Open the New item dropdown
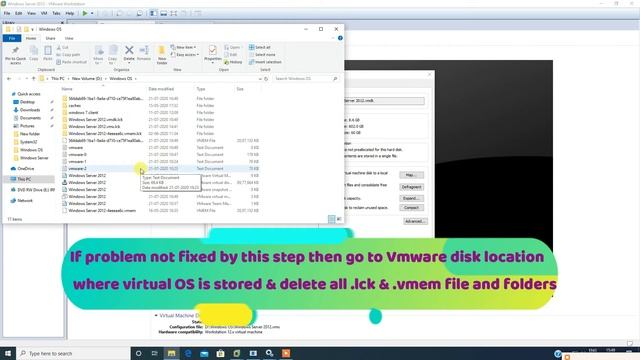The height and width of the screenshot is (360, 640). coord(183,47)
